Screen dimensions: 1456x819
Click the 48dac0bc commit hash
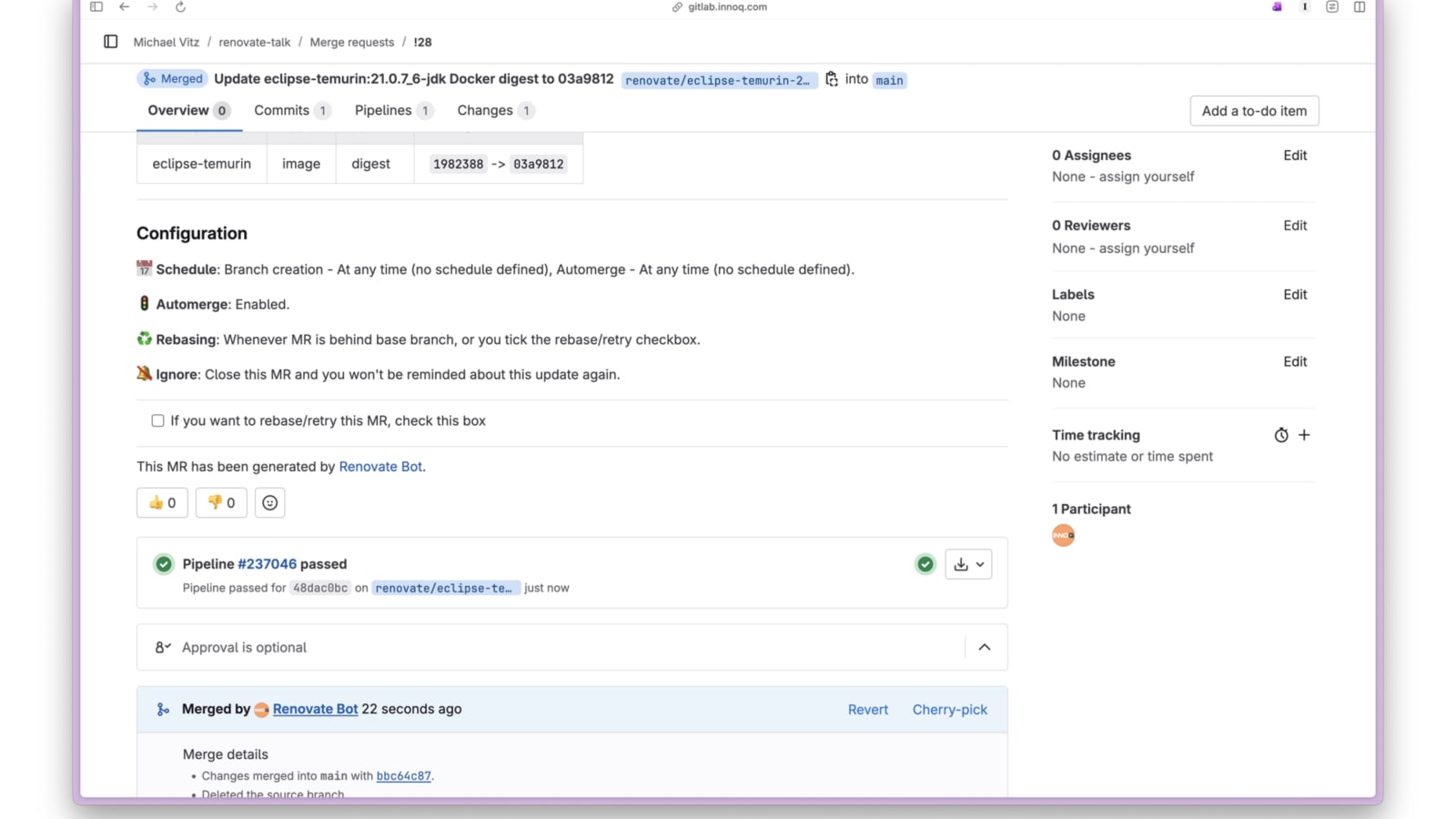[320, 588]
